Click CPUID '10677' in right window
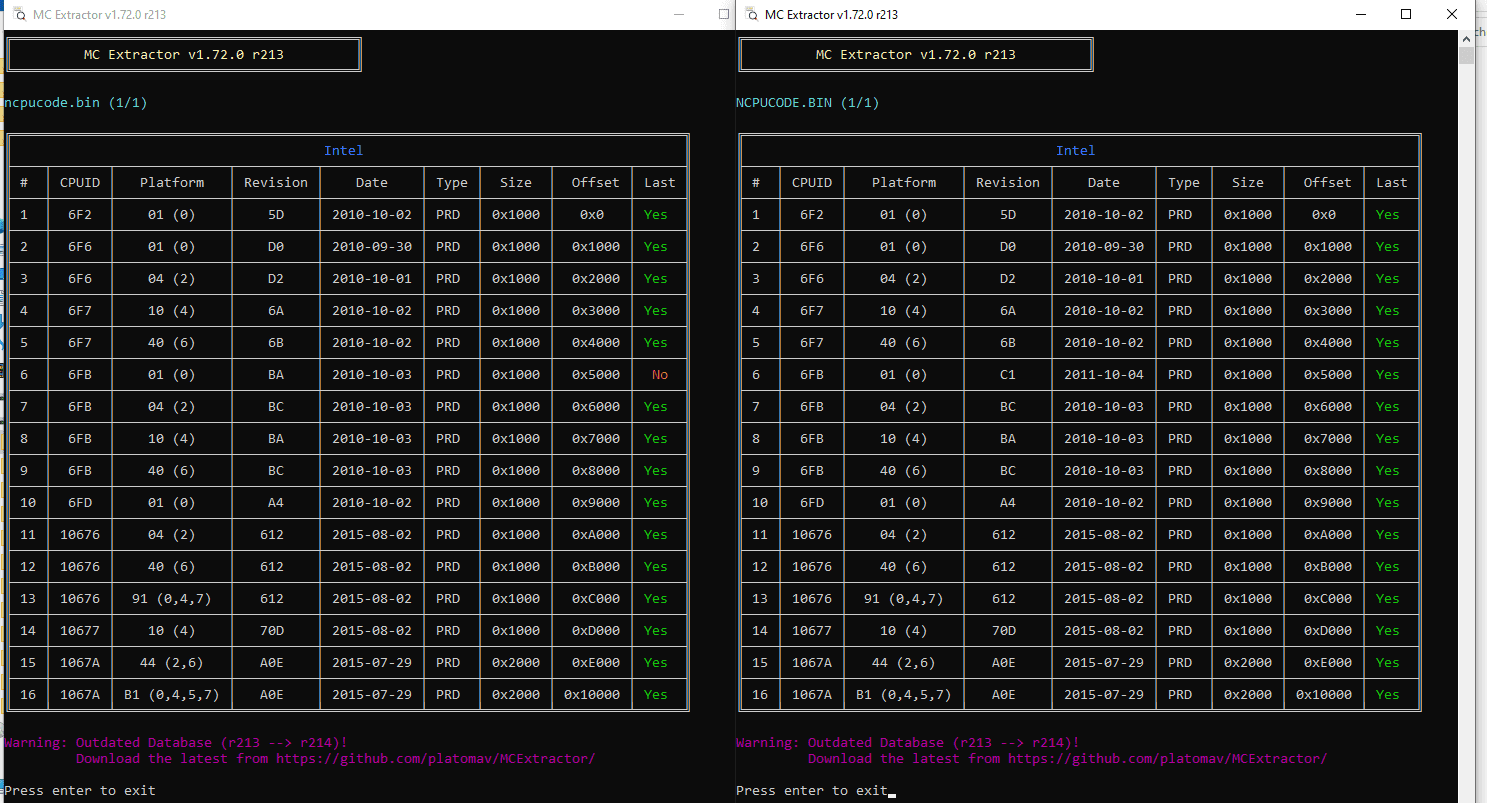 tap(812, 631)
